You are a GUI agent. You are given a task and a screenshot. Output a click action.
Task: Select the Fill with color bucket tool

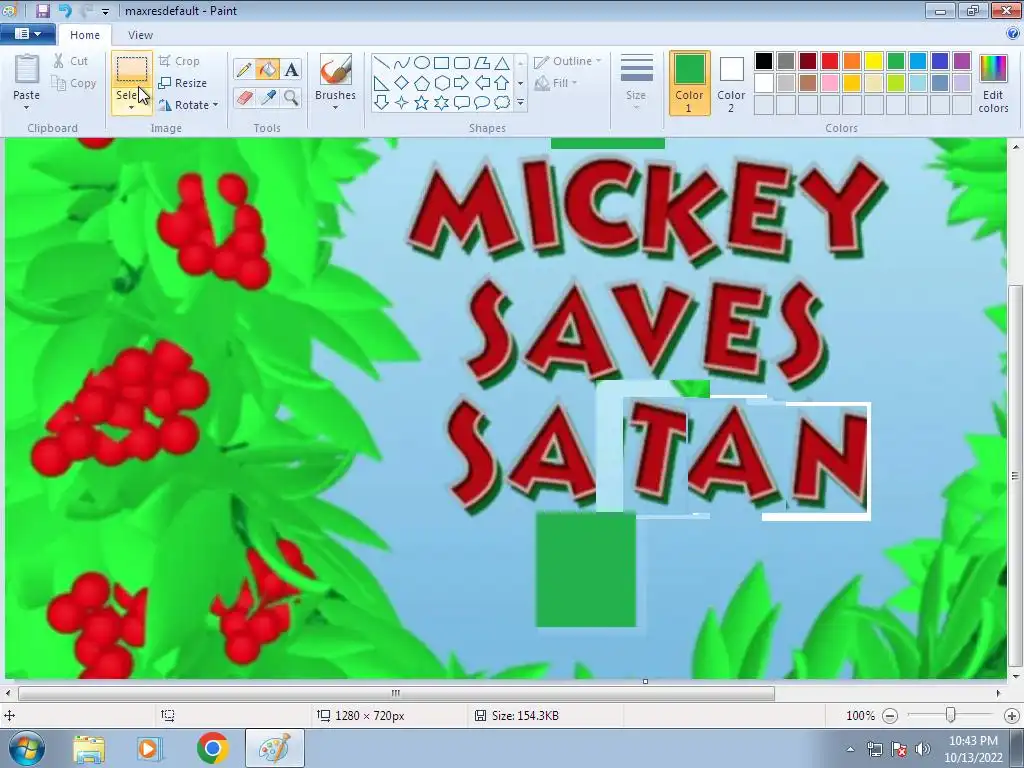267,69
